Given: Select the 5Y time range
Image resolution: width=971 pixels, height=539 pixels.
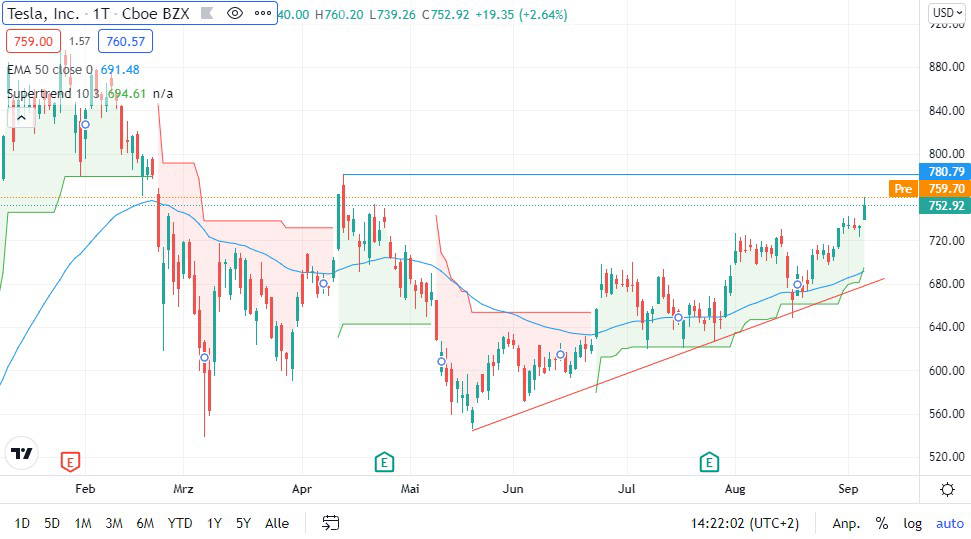Looking at the screenshot, I should [243, 524].
